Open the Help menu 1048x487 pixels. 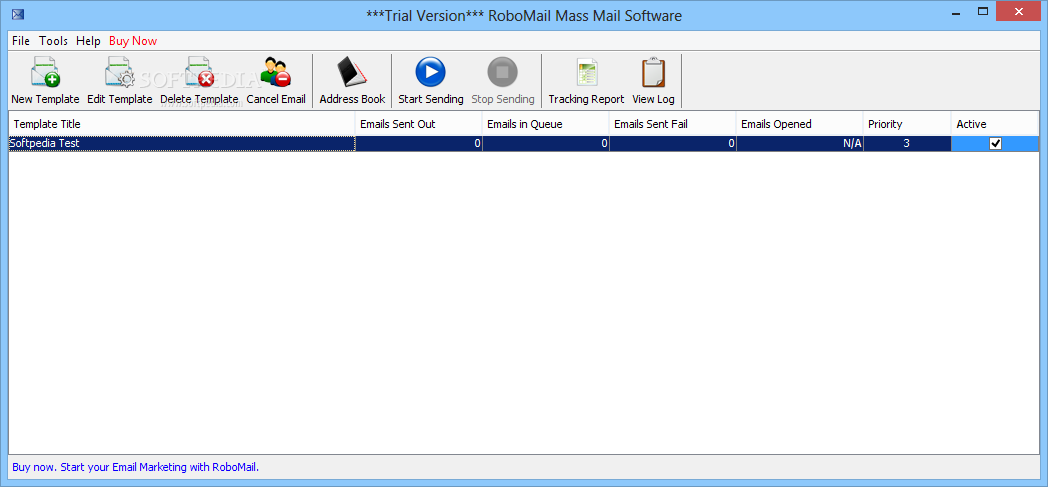point(88,41)
